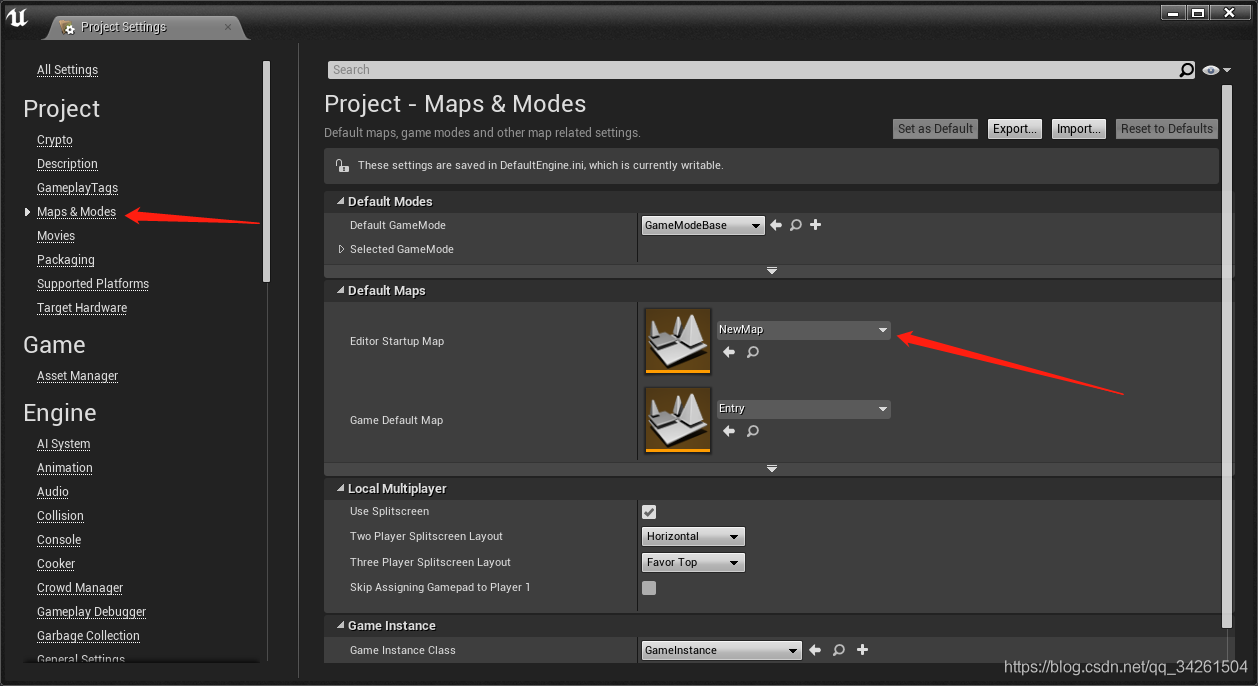1258x686 pixels.
Task: Click the Game Default Map thumbnail
Action: (678, 420)
